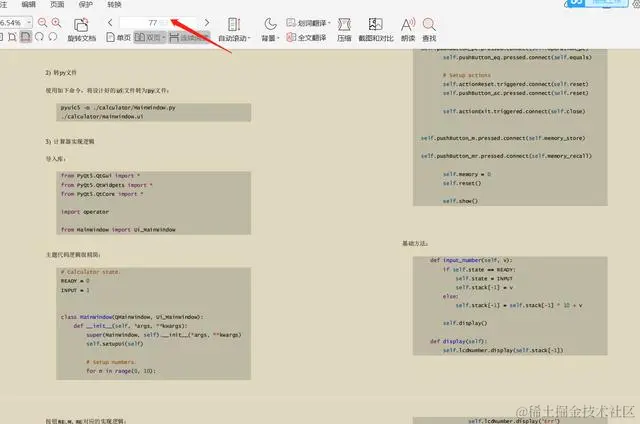The image size is (640, 424).
Task: Click the zoom out magnifier icon
Action: point(42,22)
